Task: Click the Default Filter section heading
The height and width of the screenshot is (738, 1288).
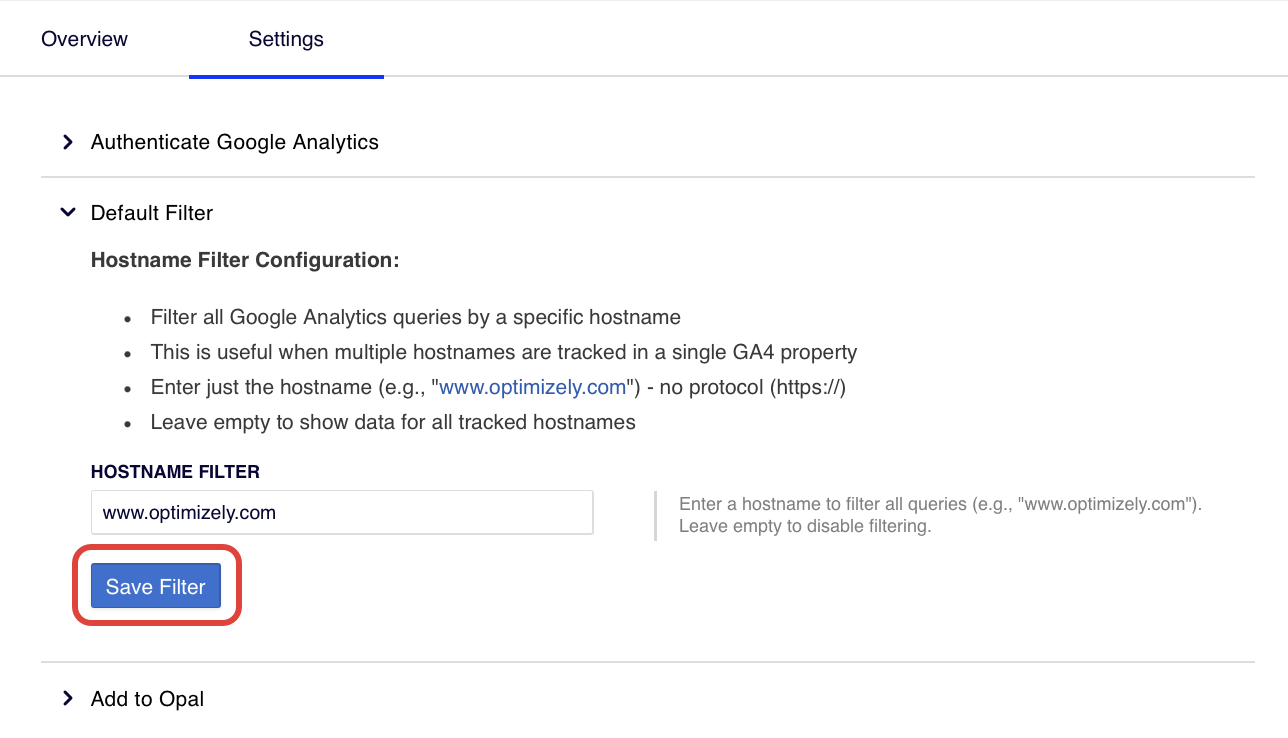Action: [151, 213]
